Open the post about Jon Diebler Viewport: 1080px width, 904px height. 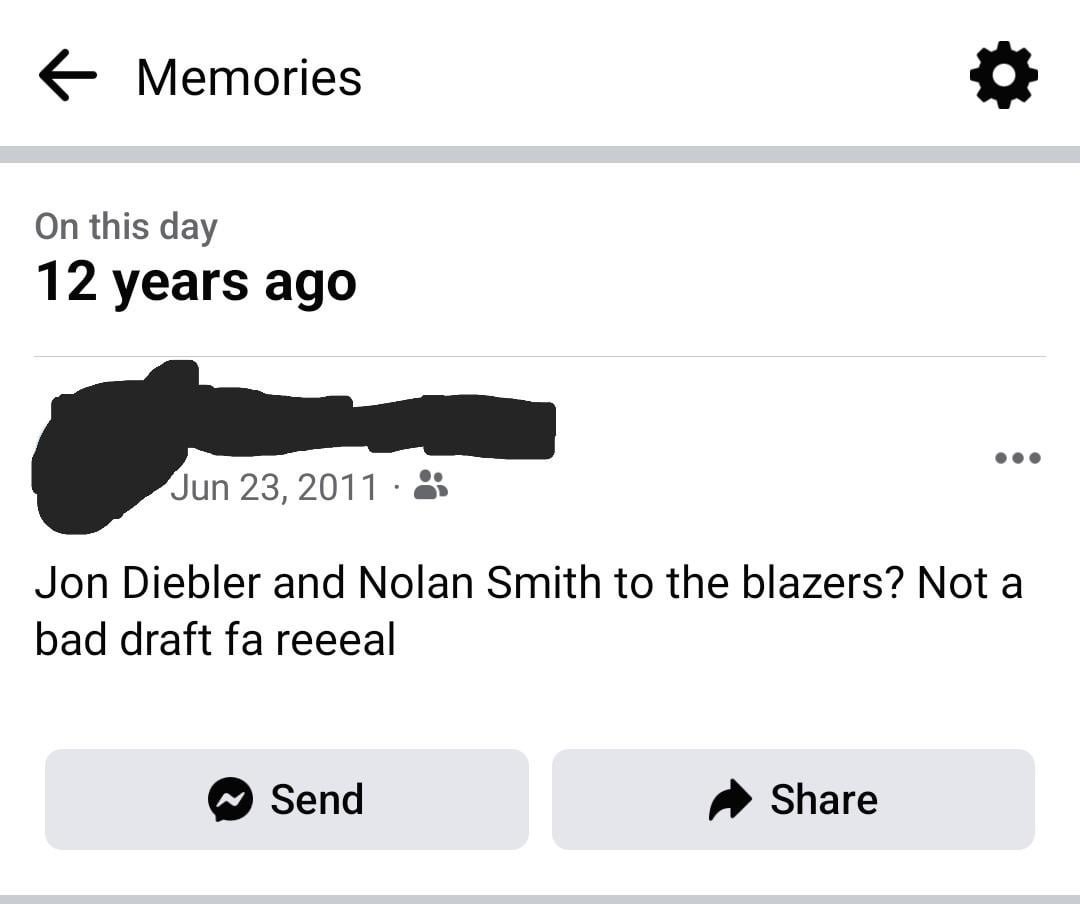click(x=528, y=584)
